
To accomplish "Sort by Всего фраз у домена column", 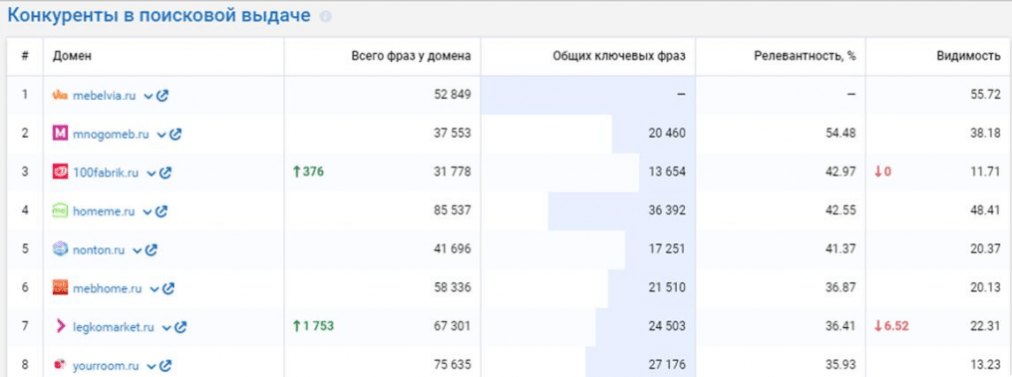I will 411,56.
